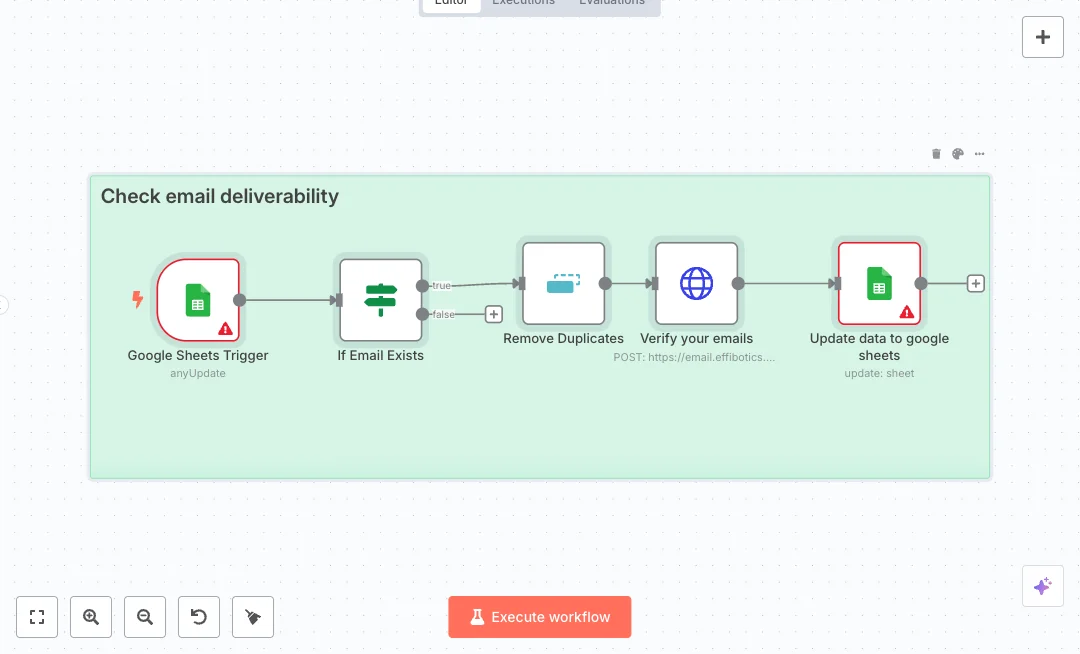
Task: Tidy up nodes with the broom icon
Action: [x=253, y=617]
